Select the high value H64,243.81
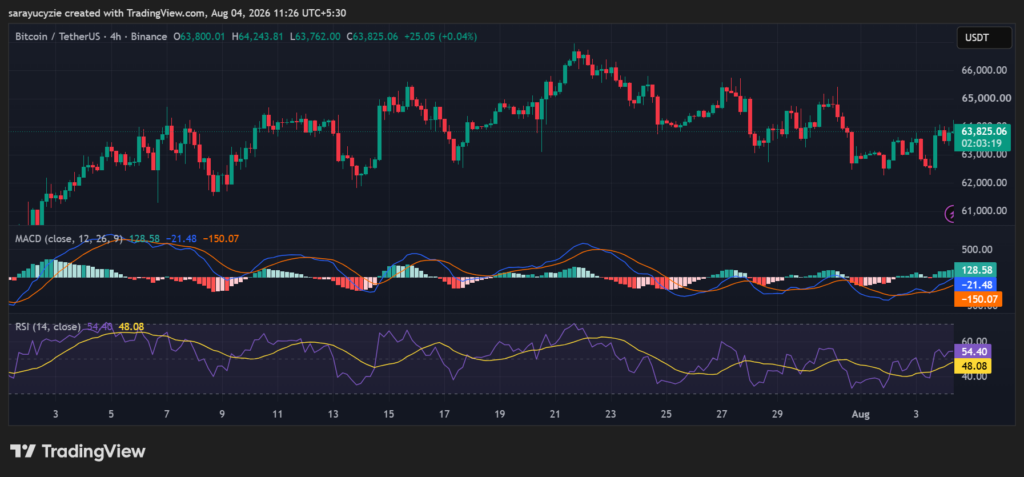Screen dimensions: 1024x477 coord(255,37)
